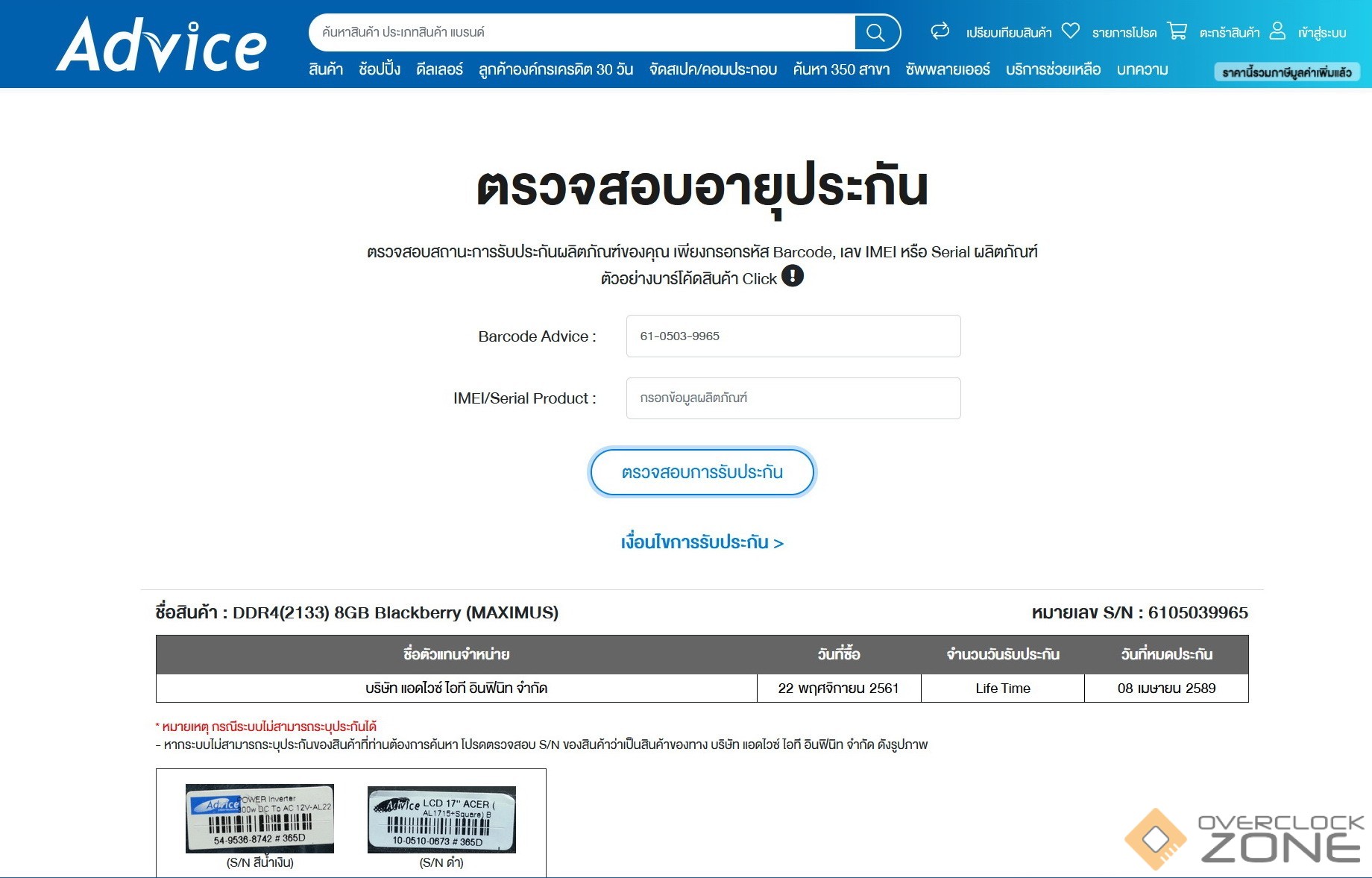Click the วันที่ซื้อ column header
The image size is (1372, 878).
(839, 654)
